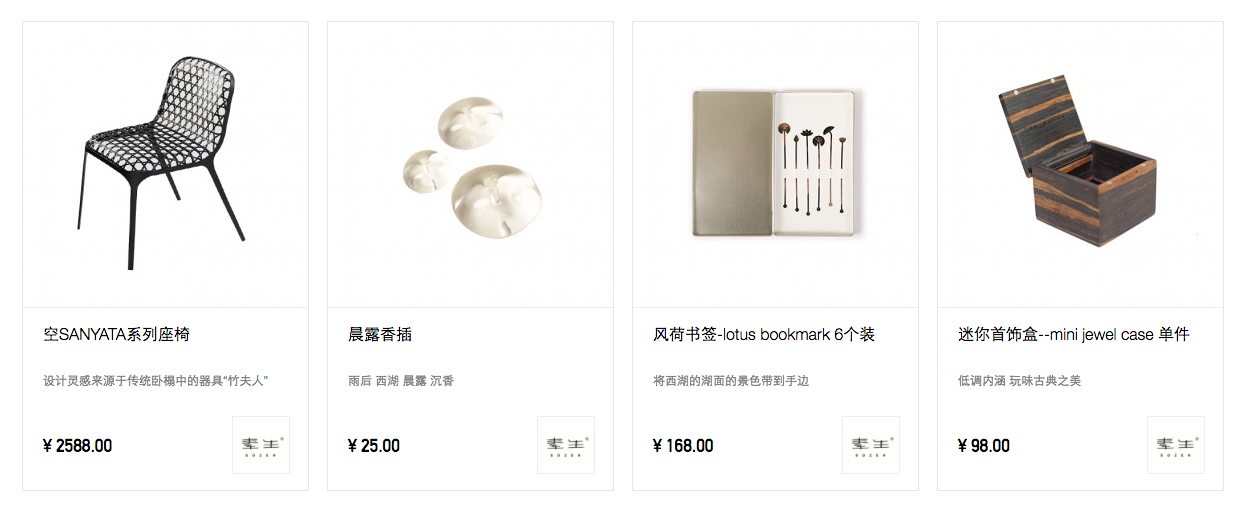The height and width of the screenshot is (508, 1240).
Task: Click brand logo on lotus bookmark card
Action: click(871, 445)
